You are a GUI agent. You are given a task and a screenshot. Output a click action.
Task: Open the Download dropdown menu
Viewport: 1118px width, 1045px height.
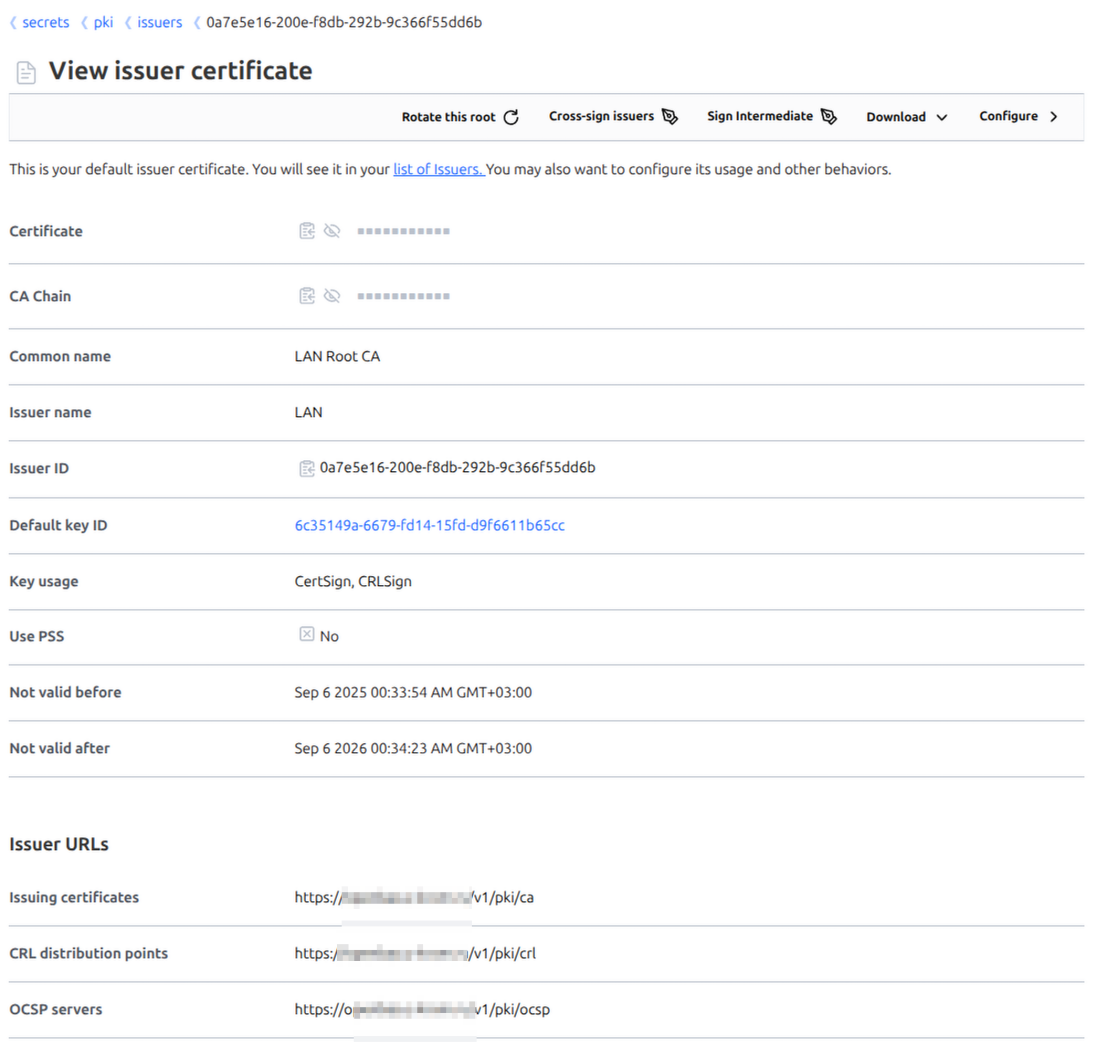coord(906,117)
